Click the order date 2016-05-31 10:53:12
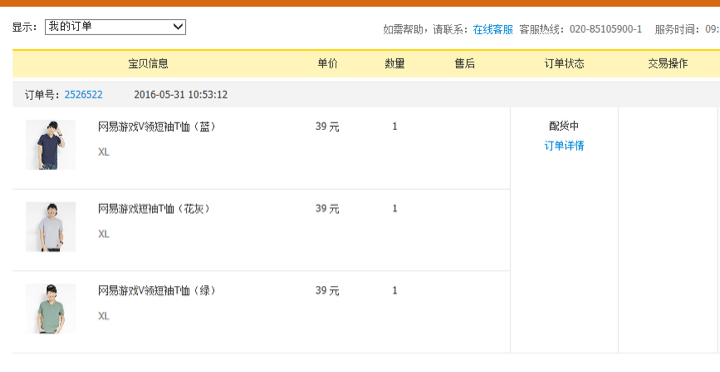The width and height of the screenshot is (720, 372). (181, 95)
